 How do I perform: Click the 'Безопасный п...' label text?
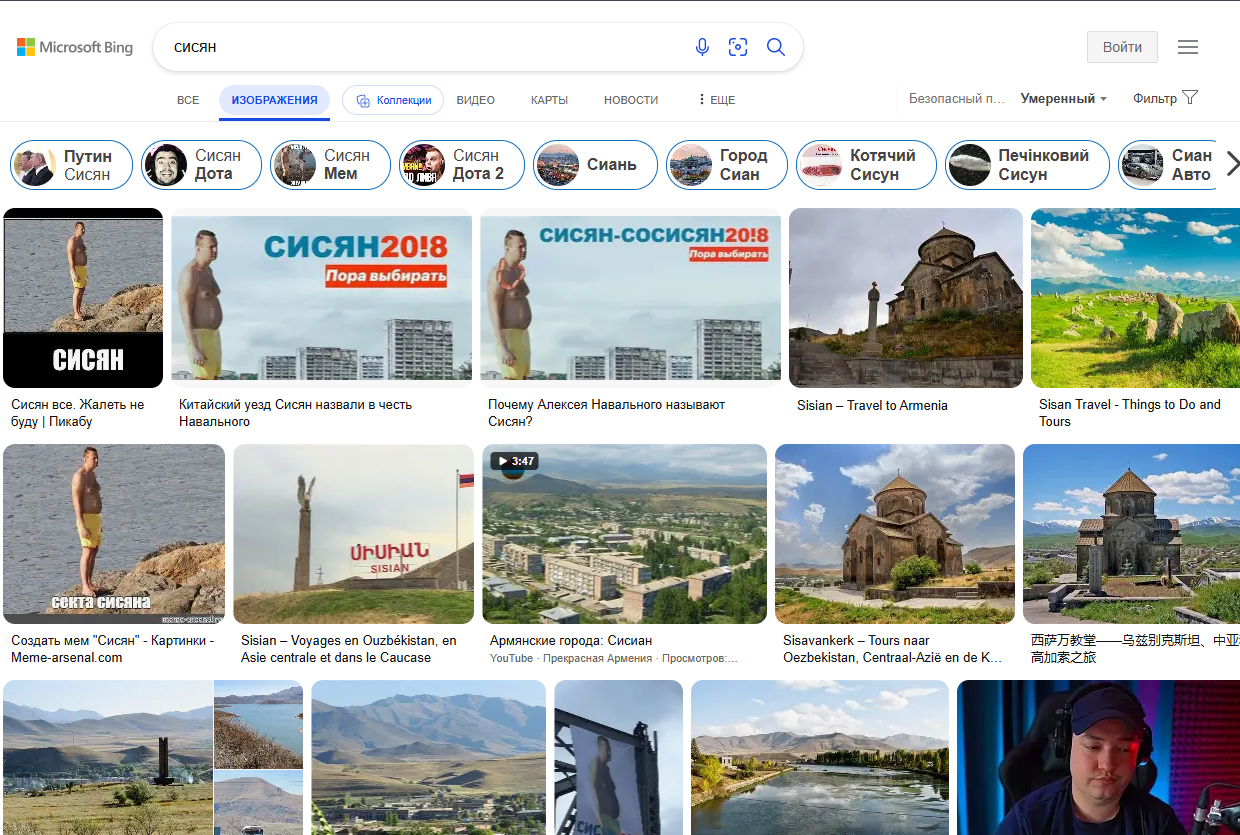957,99
